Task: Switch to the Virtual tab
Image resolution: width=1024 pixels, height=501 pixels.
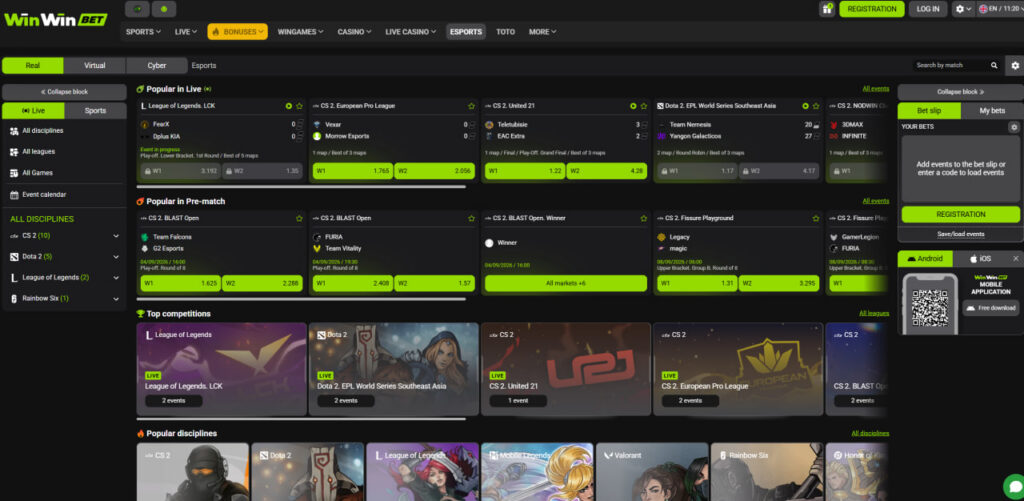Action: (x=95, y=65)
